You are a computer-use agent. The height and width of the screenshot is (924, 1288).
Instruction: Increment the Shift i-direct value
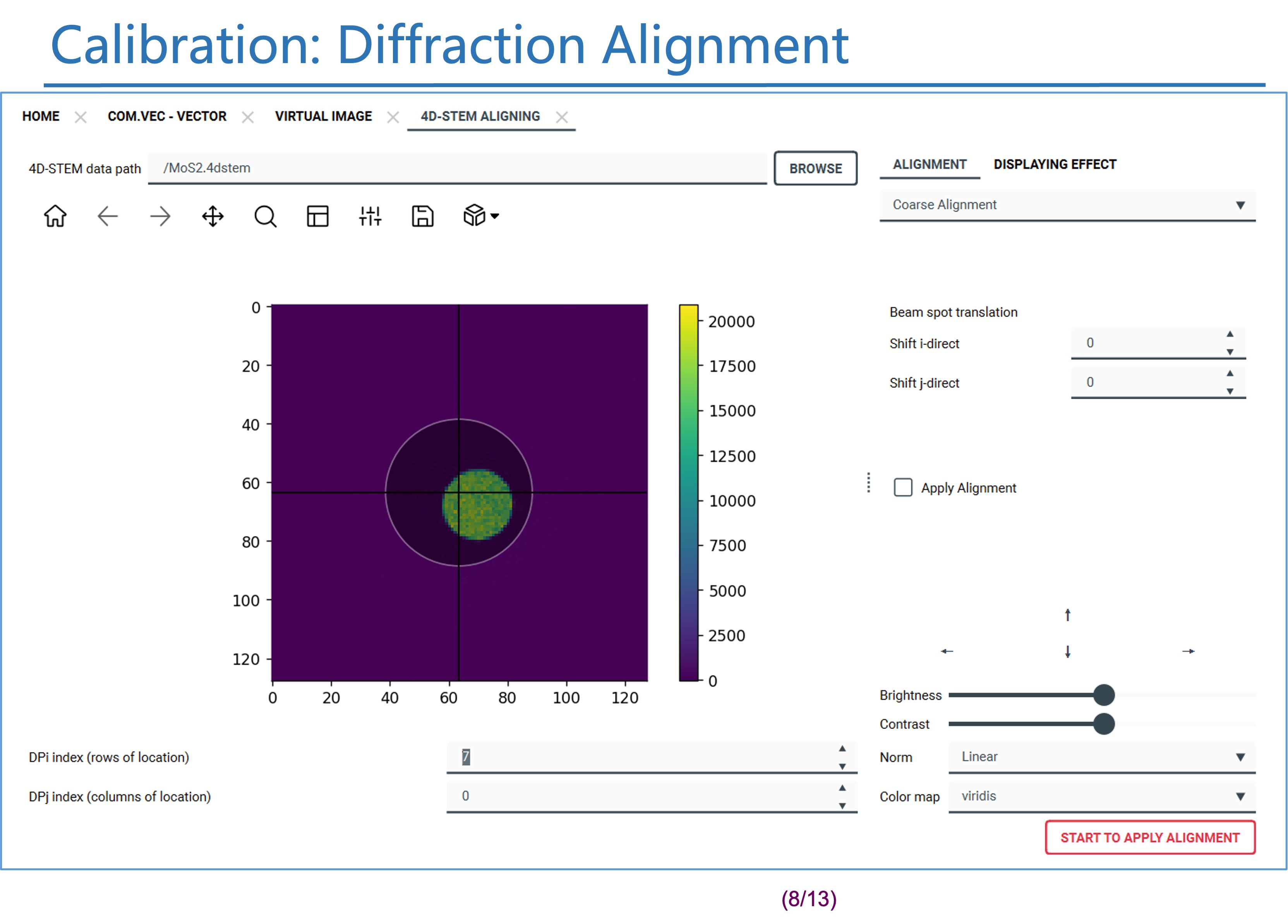[1230, 334]
